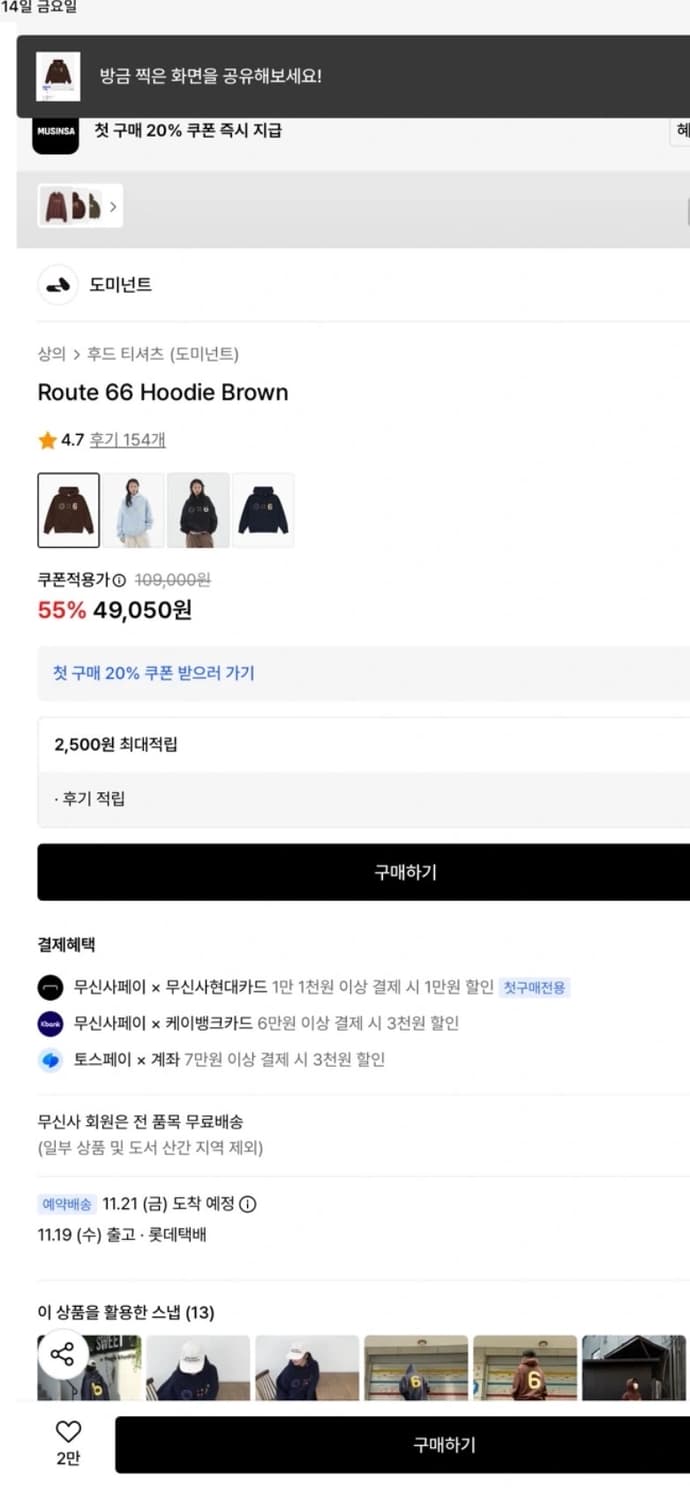Click the MUSINSA logo icon

(55, 133)
